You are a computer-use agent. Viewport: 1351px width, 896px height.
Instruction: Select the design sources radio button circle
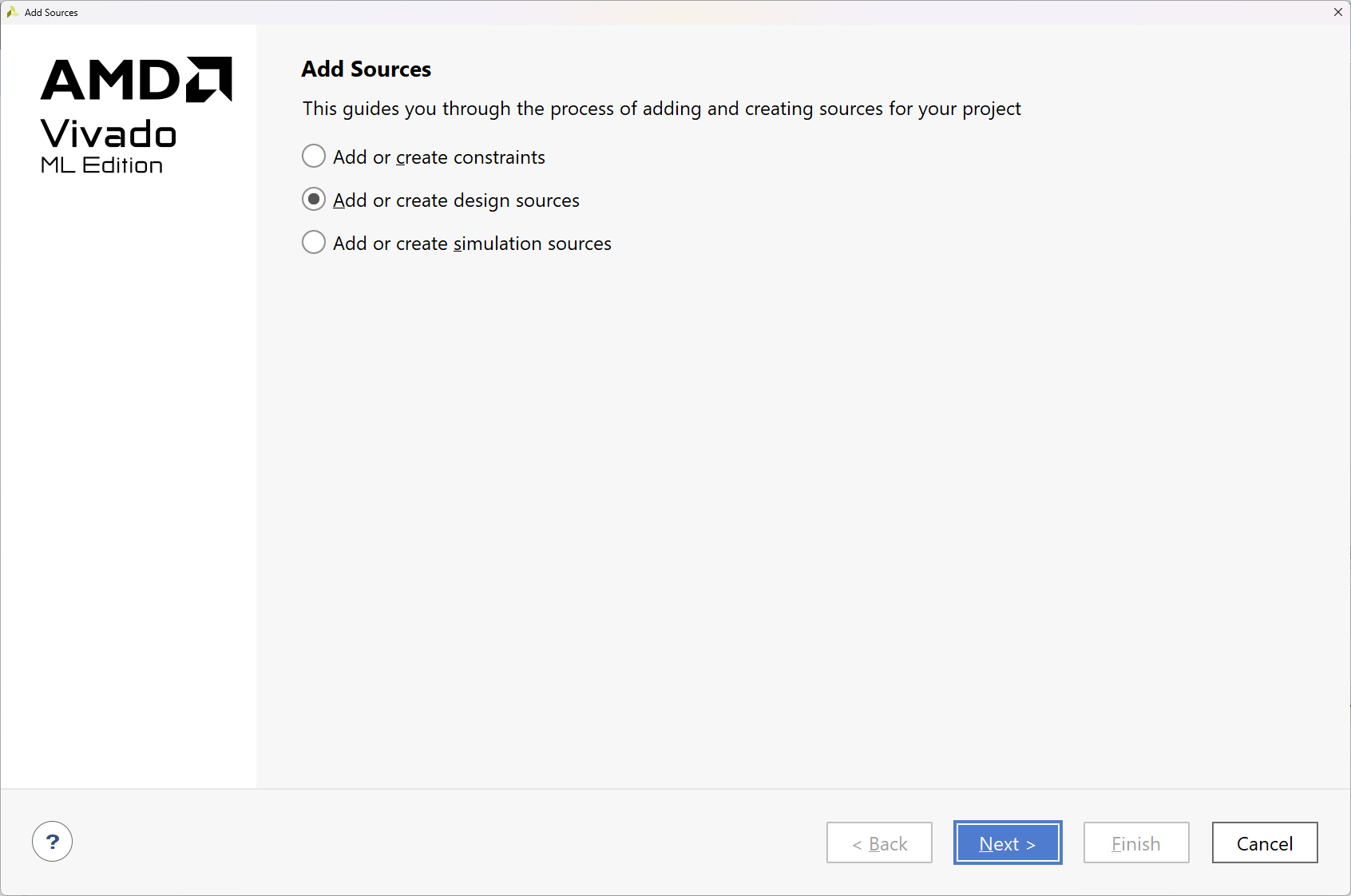[x=314, y=199]
